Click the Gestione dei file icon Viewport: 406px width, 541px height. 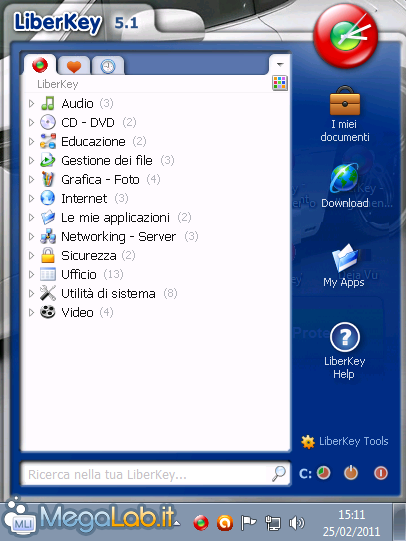pyautogui.click(x=48, y=160)
